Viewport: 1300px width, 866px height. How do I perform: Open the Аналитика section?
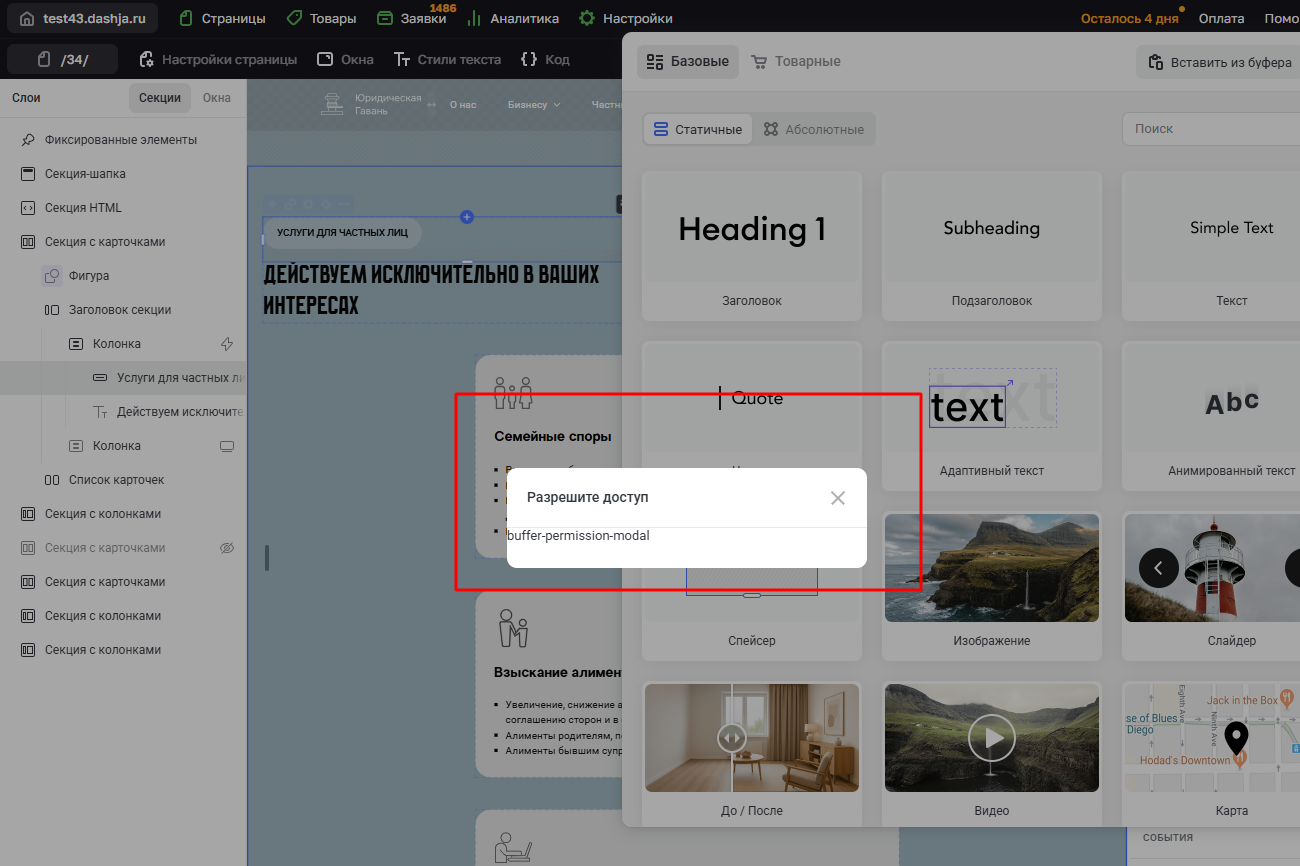513,19
